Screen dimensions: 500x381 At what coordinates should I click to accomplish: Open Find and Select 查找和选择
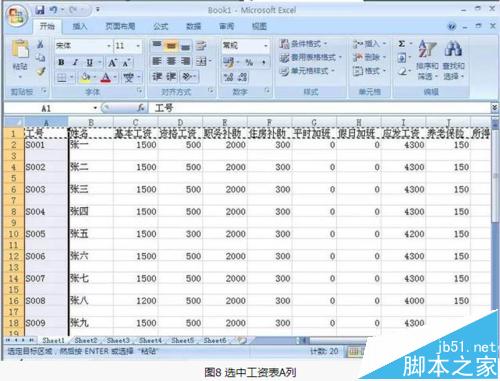click(x=454, y=60)
